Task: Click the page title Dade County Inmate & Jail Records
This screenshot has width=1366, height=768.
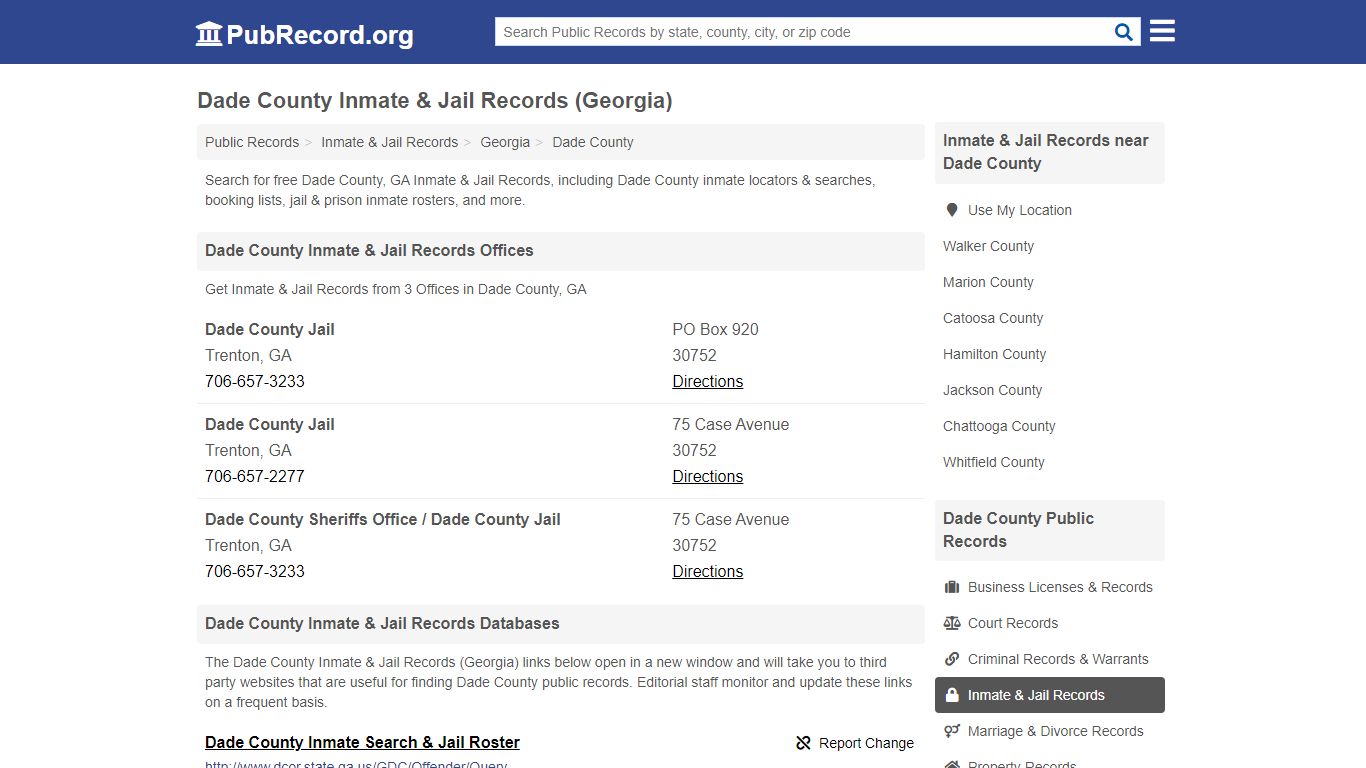Action: [435, 100]
